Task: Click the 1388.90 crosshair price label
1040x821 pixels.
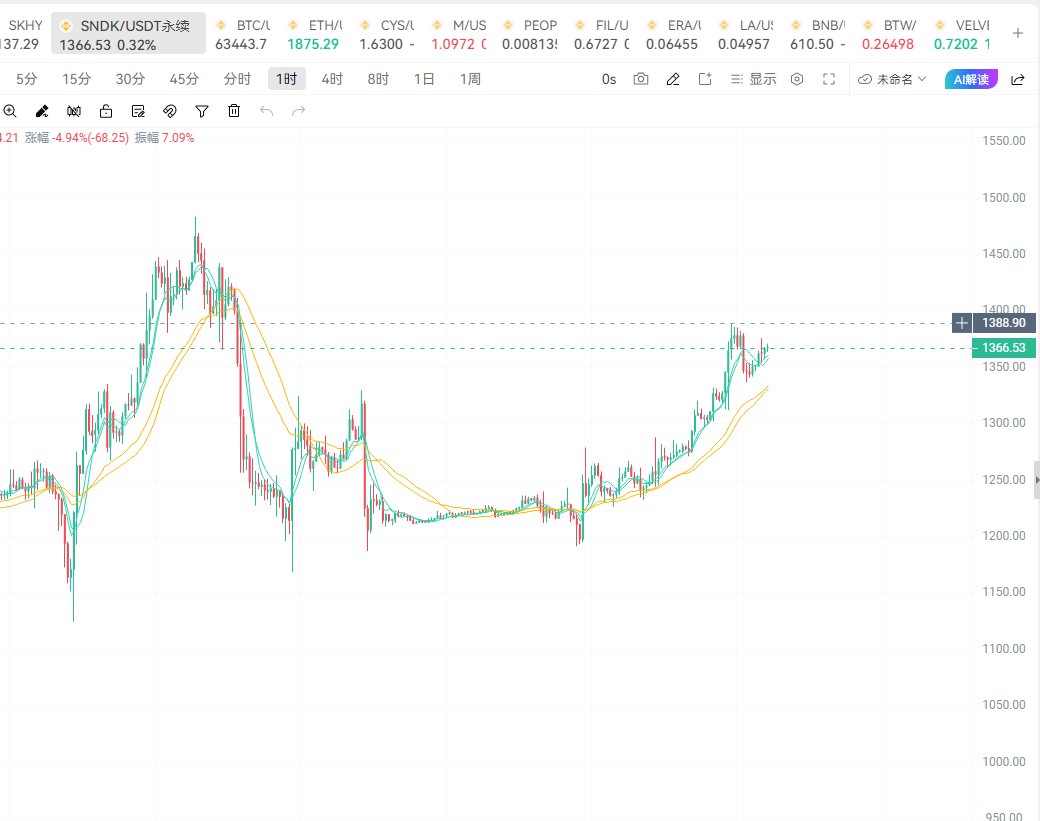Action: point(1004,323)
